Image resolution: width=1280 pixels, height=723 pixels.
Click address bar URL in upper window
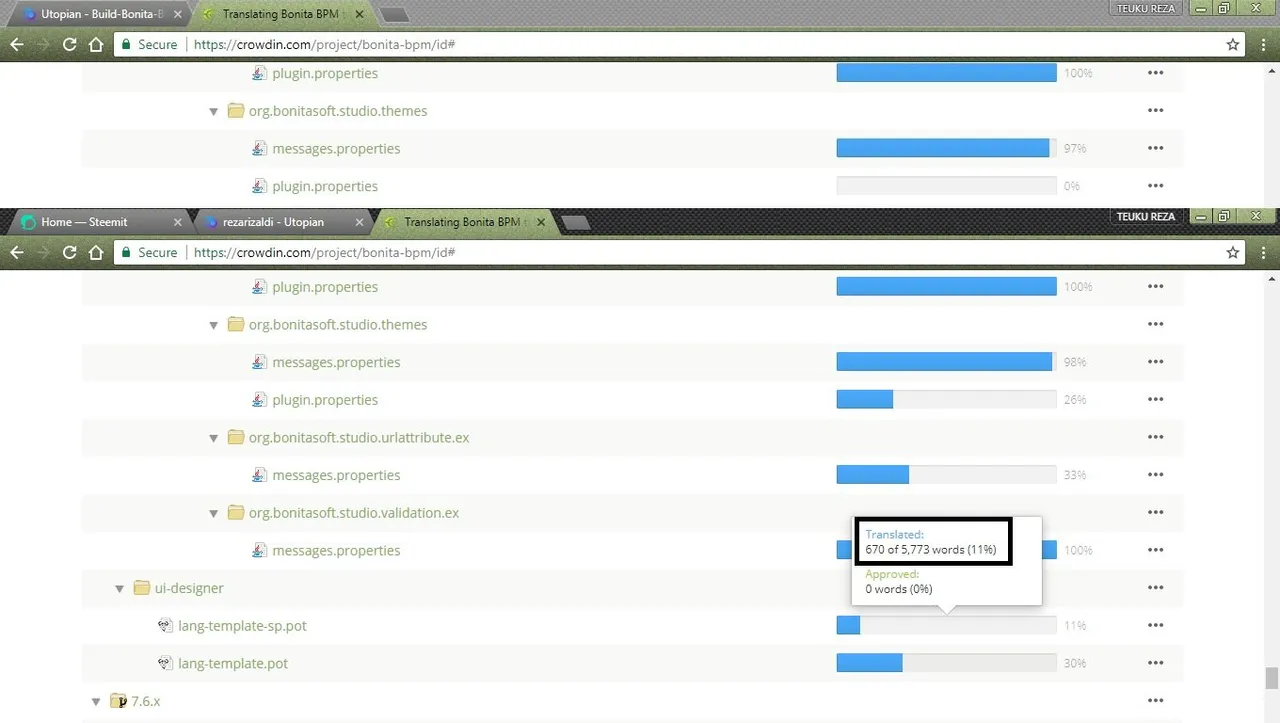tap(324, 45)
